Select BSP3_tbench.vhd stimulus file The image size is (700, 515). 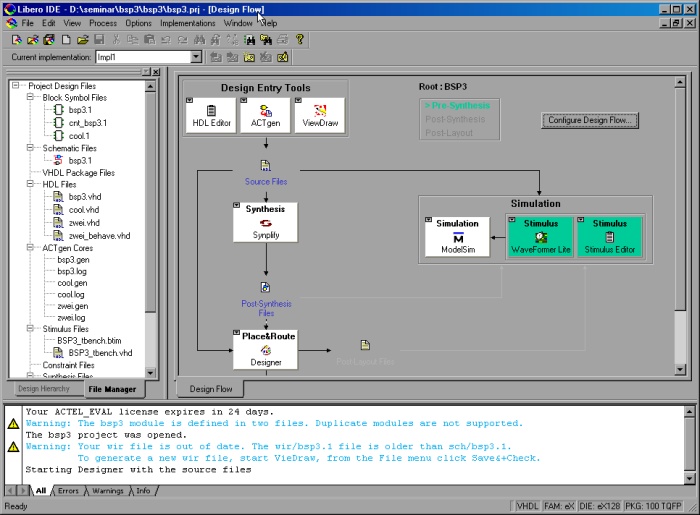pos(100,353)
